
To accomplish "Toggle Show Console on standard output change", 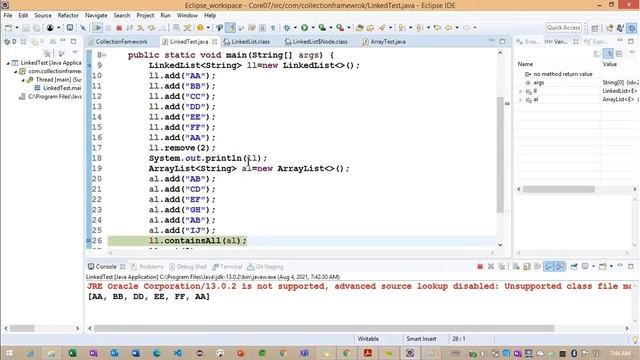I will [549, 267].
